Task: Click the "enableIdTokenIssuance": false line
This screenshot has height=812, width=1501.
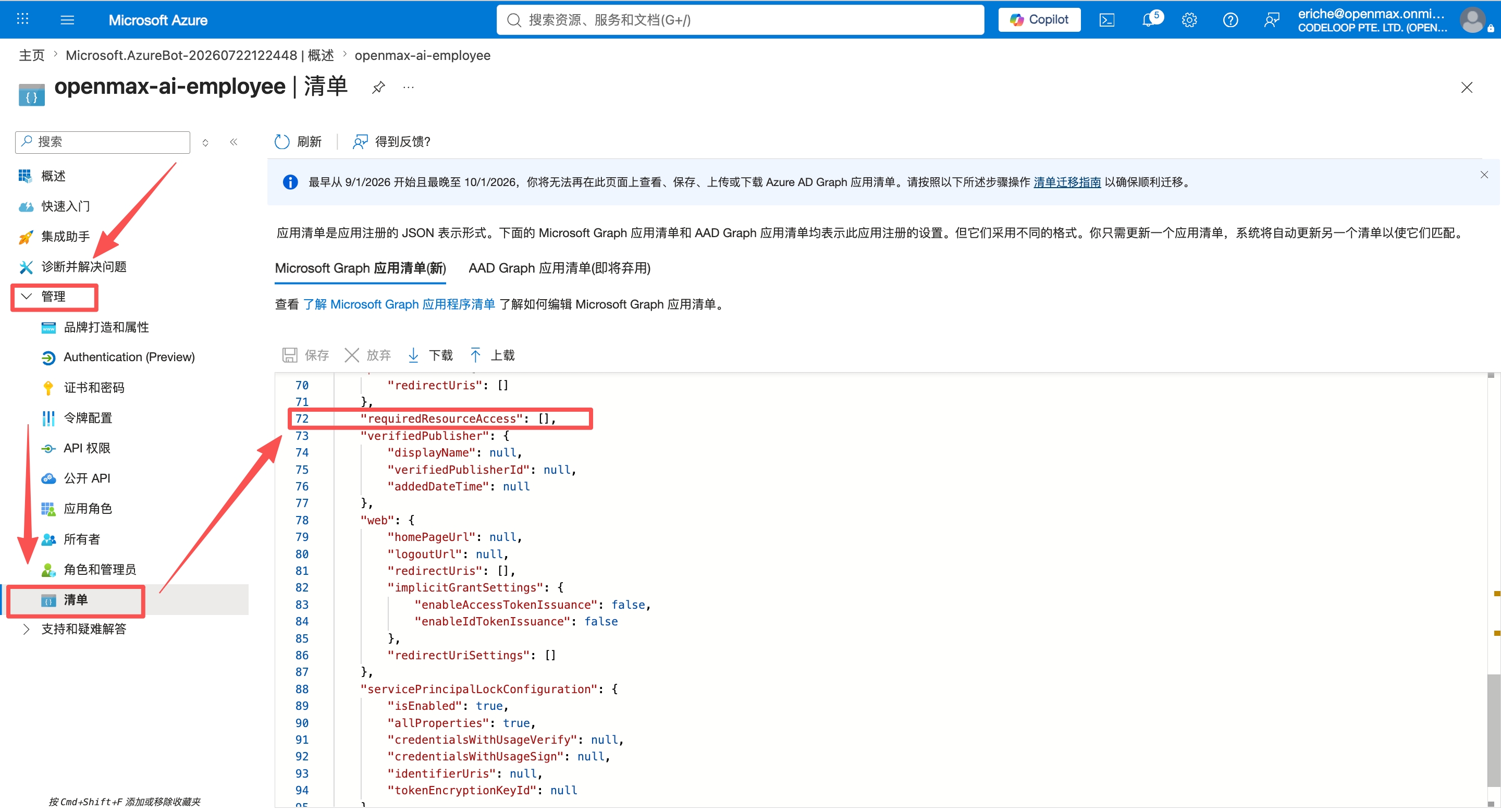Action: [515, 621]
